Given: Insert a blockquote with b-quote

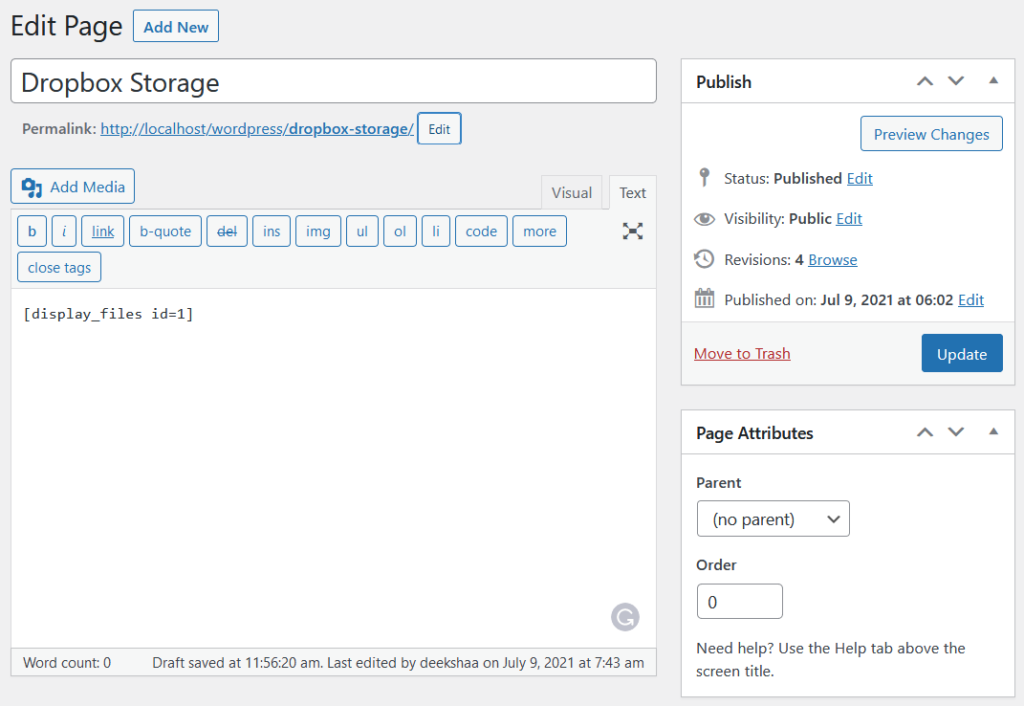Looking at the screenshot, I should [164, 231].
